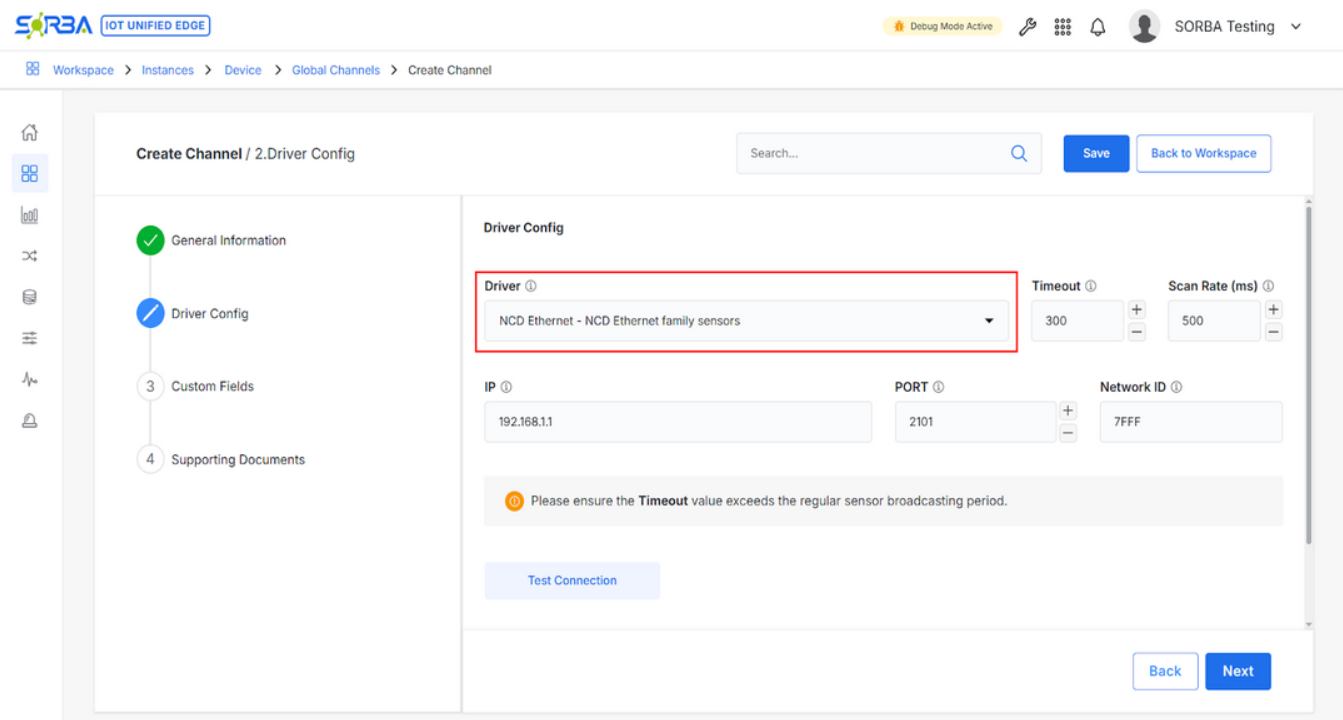Increase the Timeout value with plus
Screen dimensions: 1343x720
[1137, 310]
